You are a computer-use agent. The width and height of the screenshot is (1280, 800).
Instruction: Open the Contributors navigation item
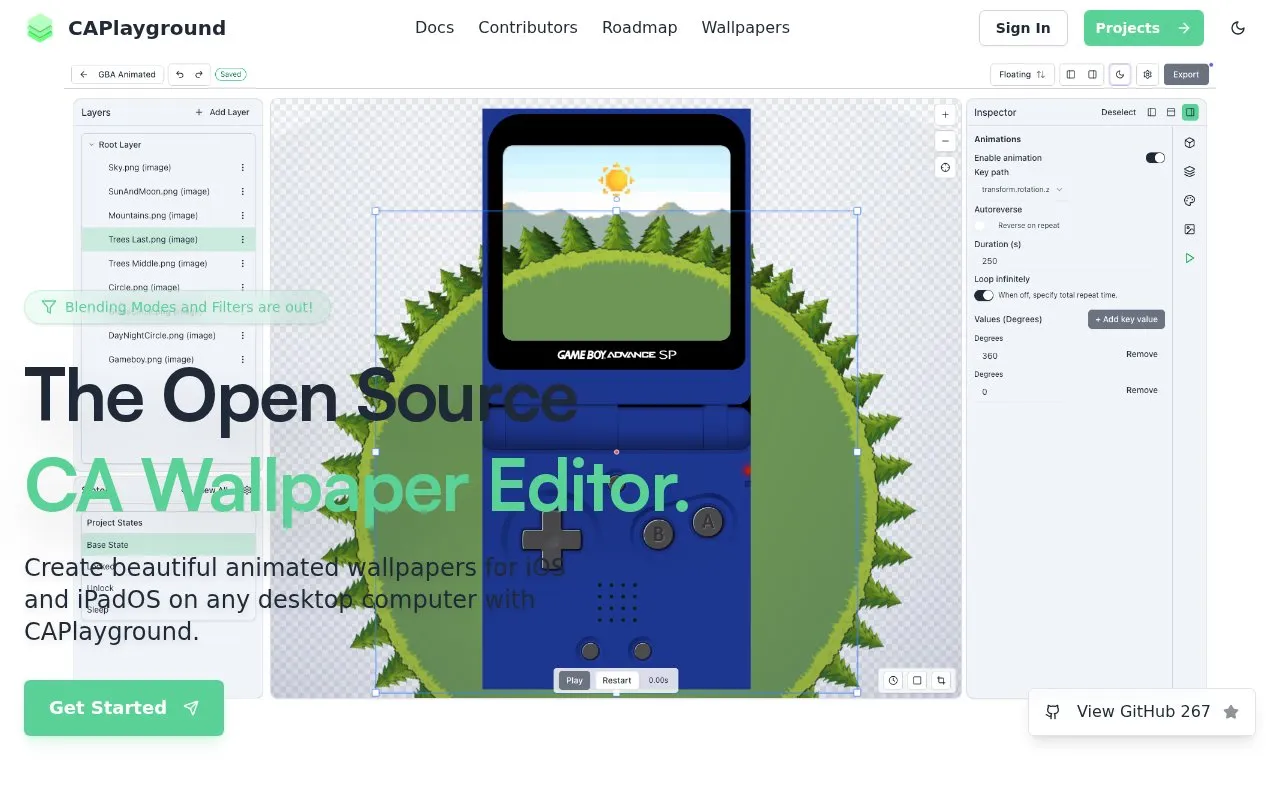528,28
